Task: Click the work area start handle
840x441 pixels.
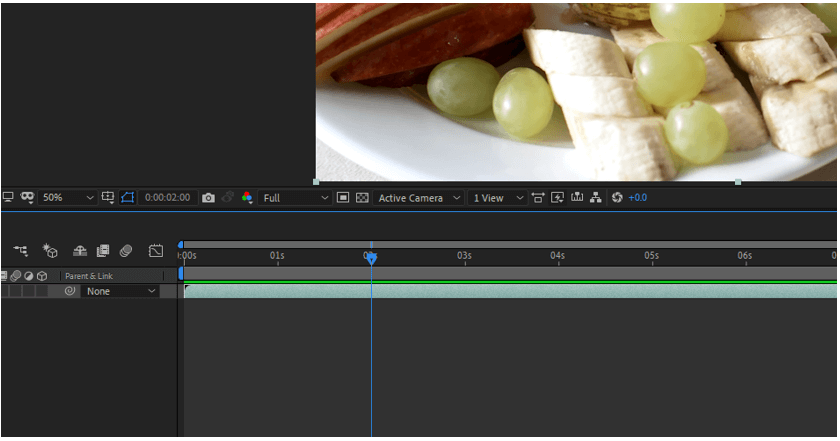Action: click(181, 273)
